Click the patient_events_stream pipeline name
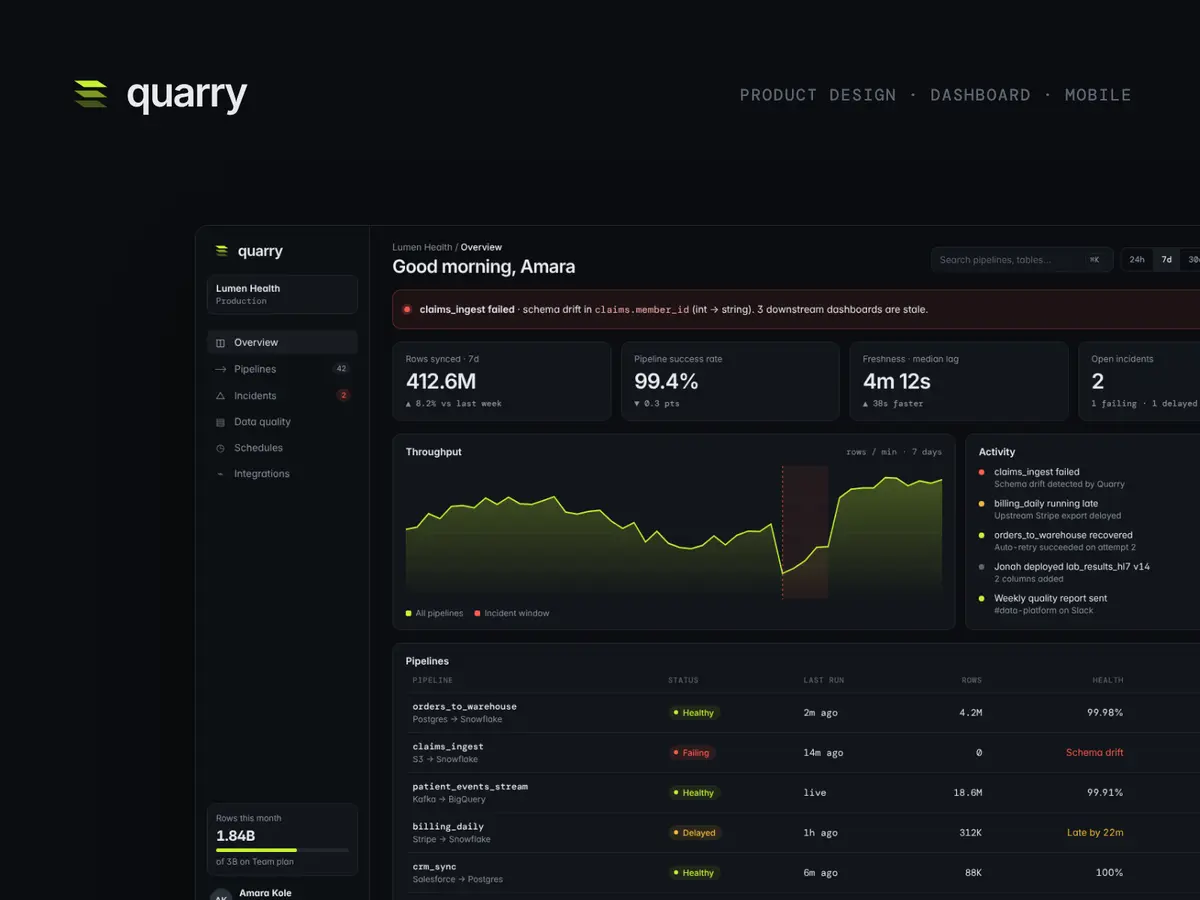 coord(470,787)
